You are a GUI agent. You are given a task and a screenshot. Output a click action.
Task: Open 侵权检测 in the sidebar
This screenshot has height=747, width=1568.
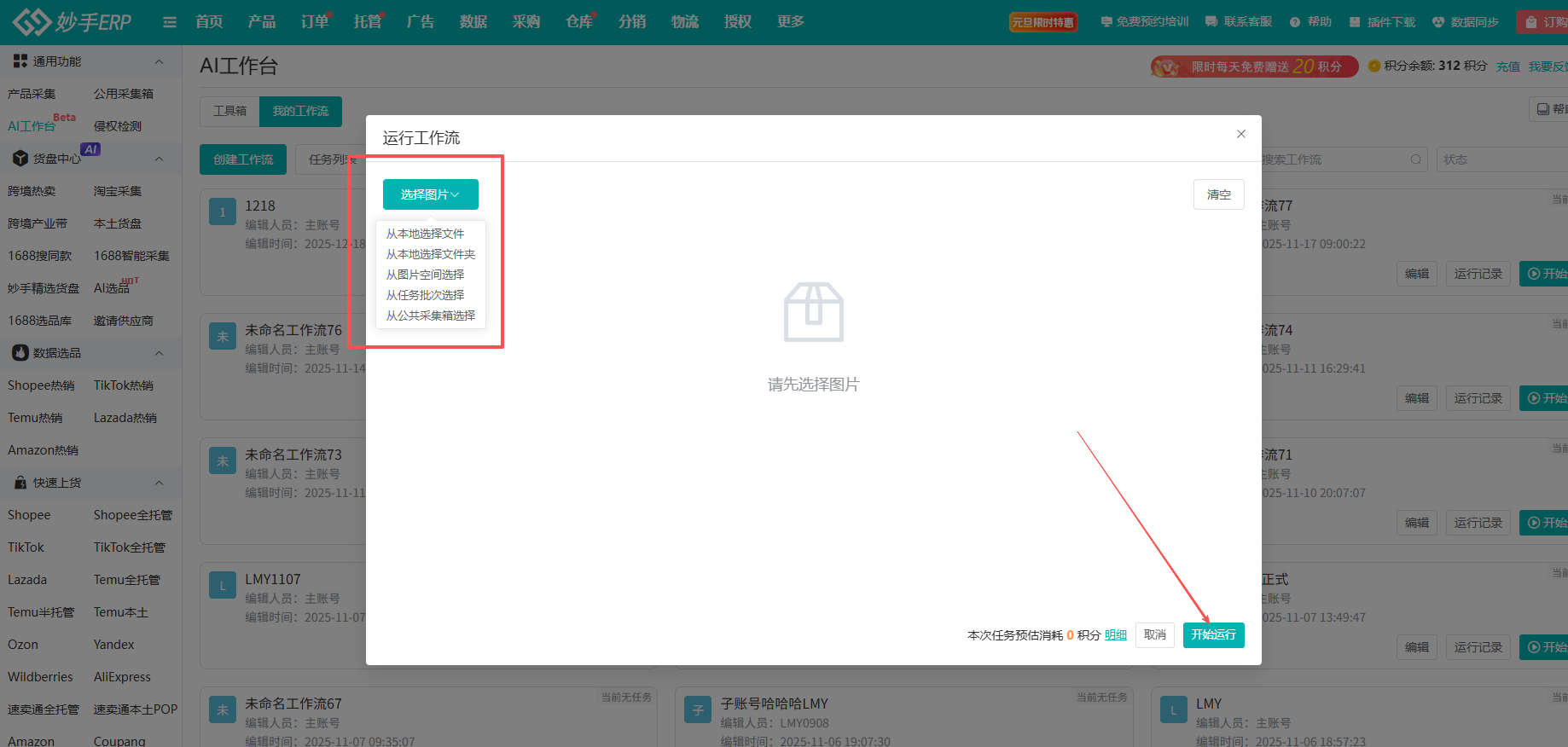point(118,126)
